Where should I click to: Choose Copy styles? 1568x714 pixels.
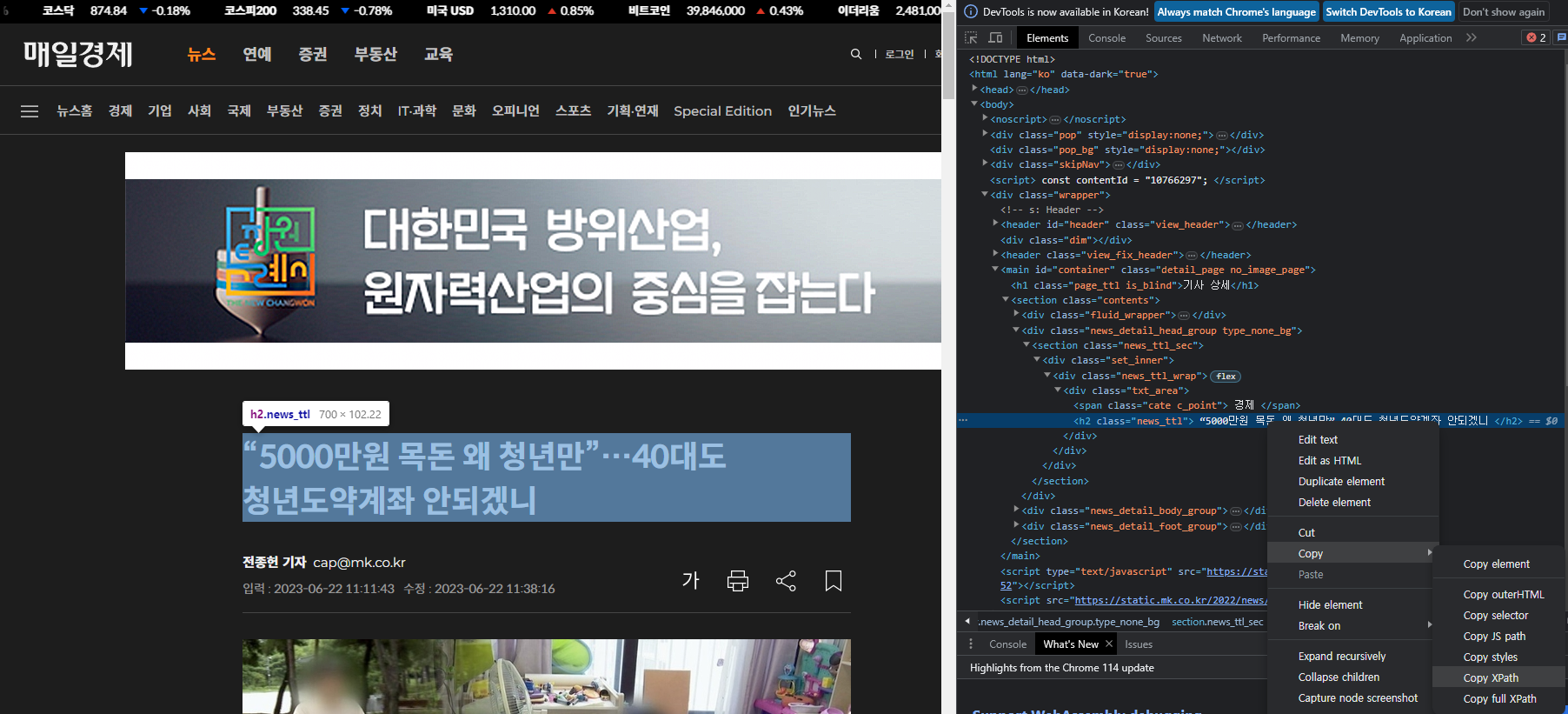pos(1498,657)
